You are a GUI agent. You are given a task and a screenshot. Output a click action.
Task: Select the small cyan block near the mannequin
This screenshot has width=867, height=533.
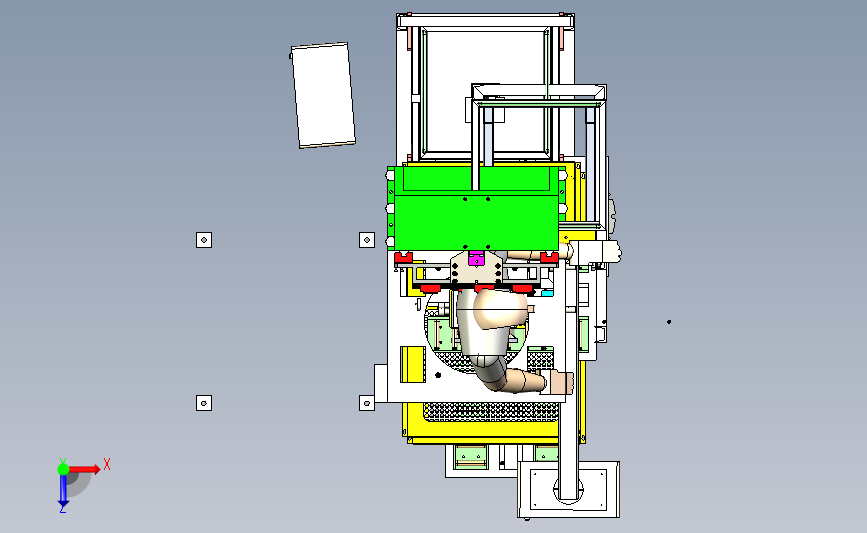547,293
